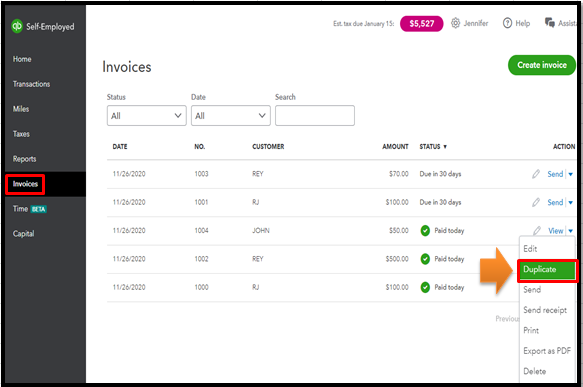The height and width of the screenshot is (387, 583).
Task: Click invoice number 1002
Action: pyautogui.click(x=201, y=259)
